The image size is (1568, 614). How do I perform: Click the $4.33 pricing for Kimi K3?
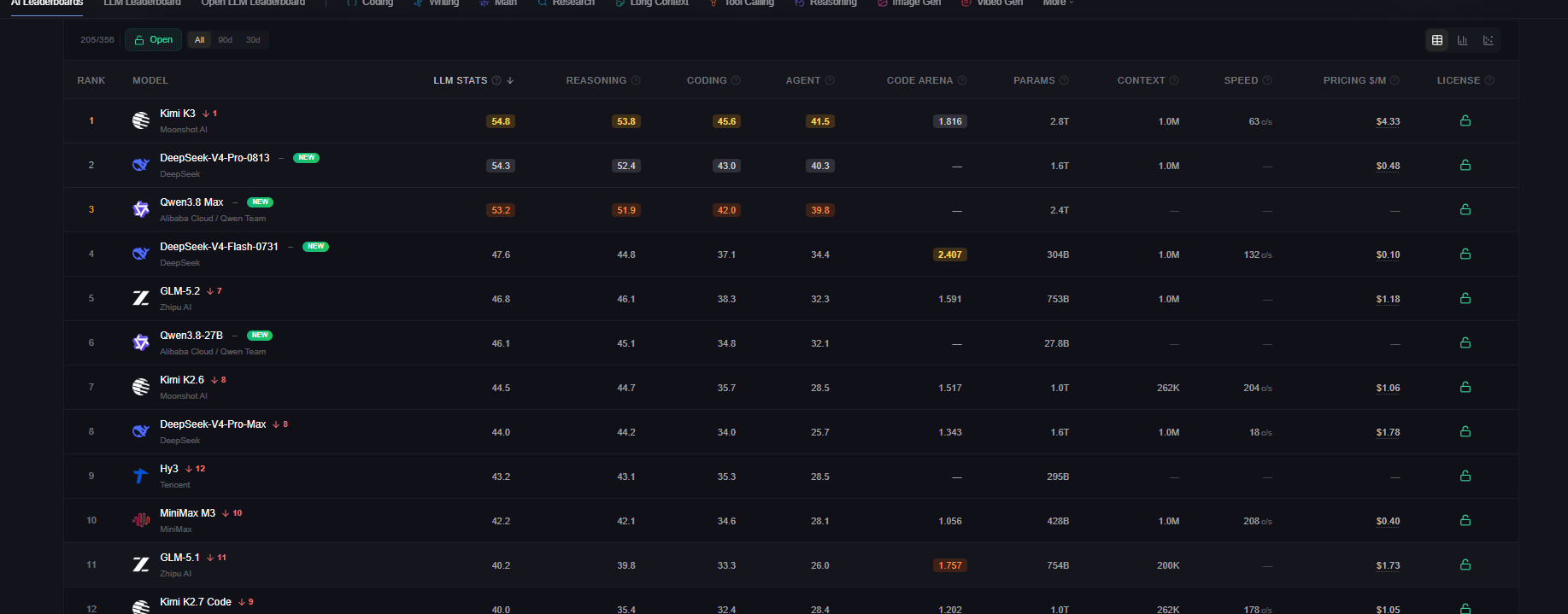[x=1388, y=121]
